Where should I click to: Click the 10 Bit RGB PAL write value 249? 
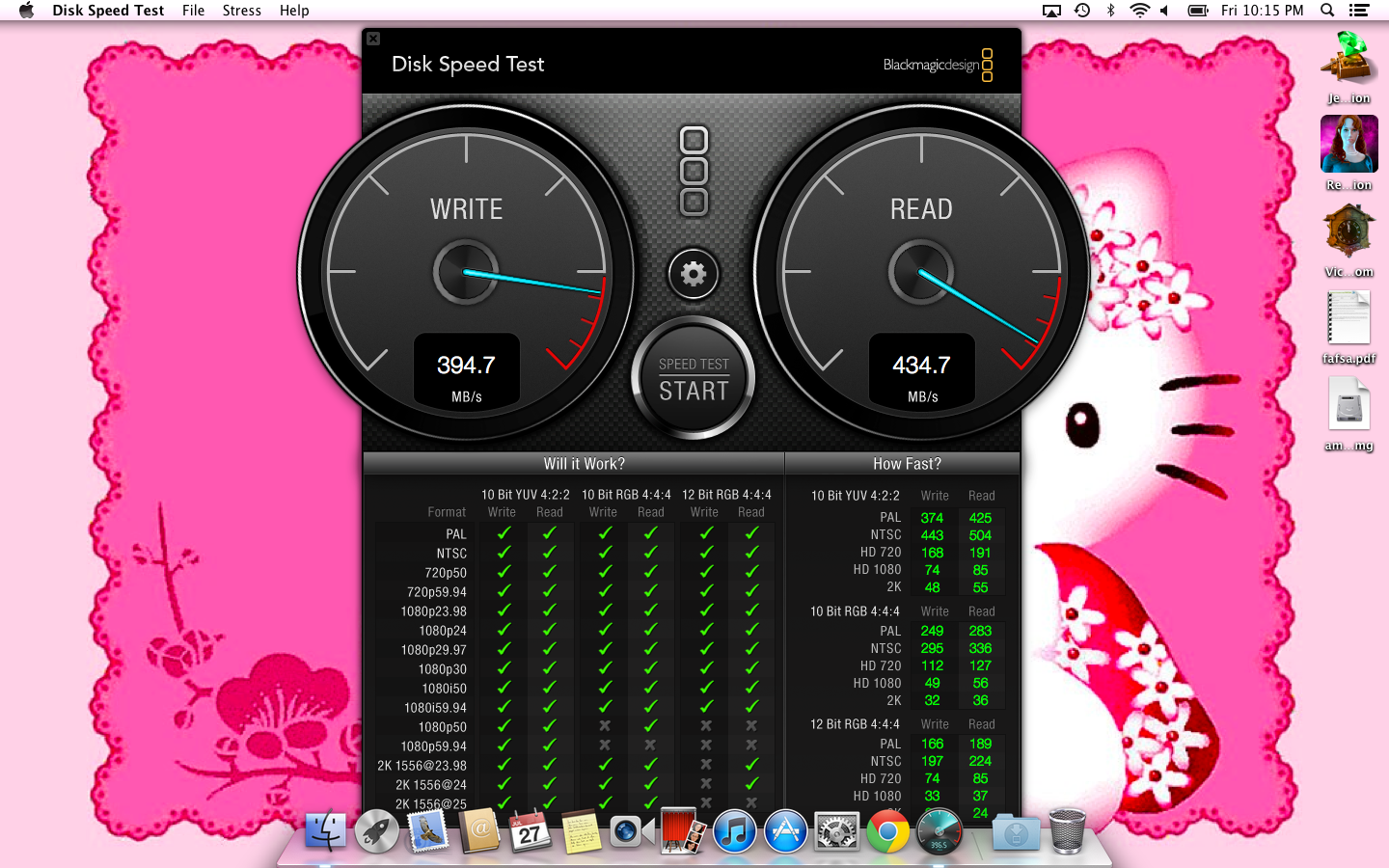[932, 631]
